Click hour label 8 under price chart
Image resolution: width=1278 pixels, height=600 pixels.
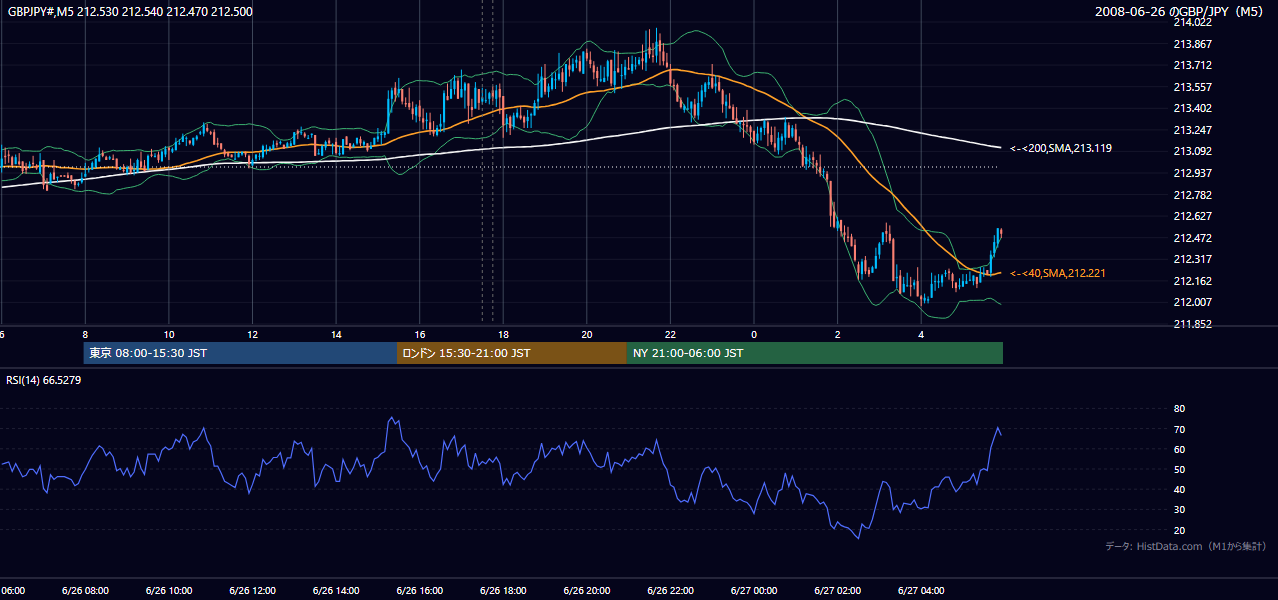pos(85,334)
